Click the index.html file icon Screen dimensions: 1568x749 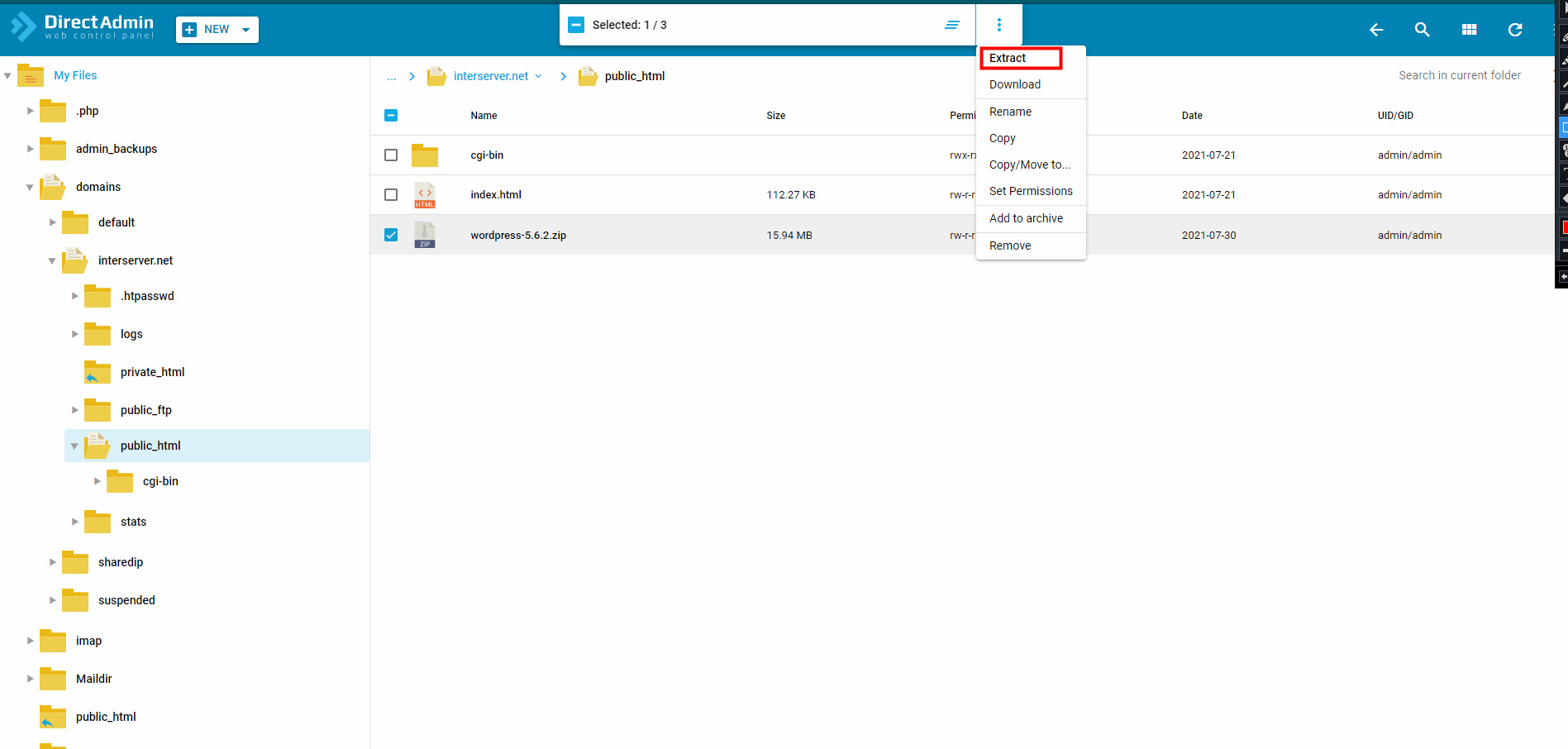[x=425, y=195]
